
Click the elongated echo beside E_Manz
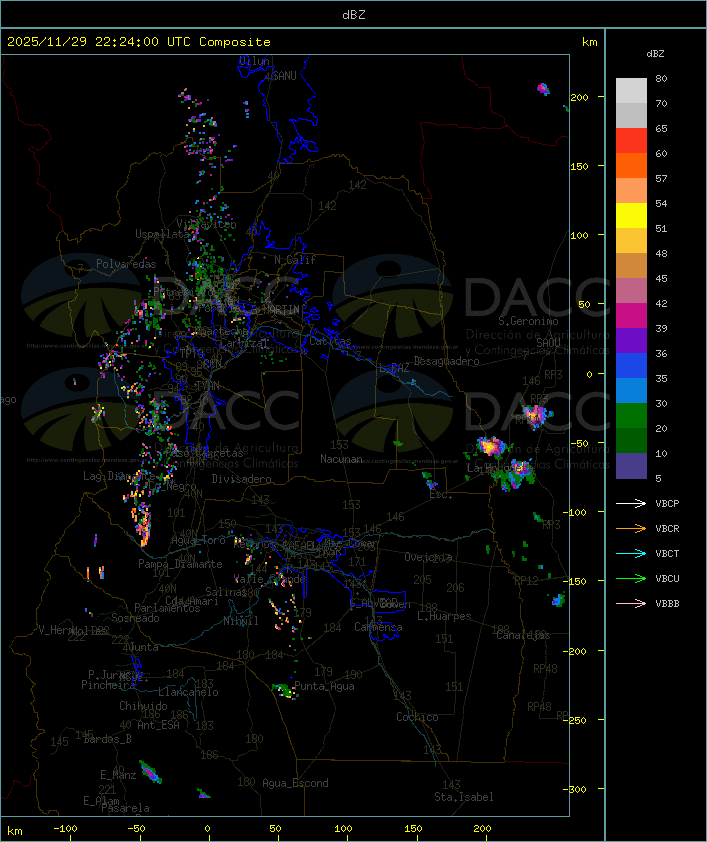(150, 772)
